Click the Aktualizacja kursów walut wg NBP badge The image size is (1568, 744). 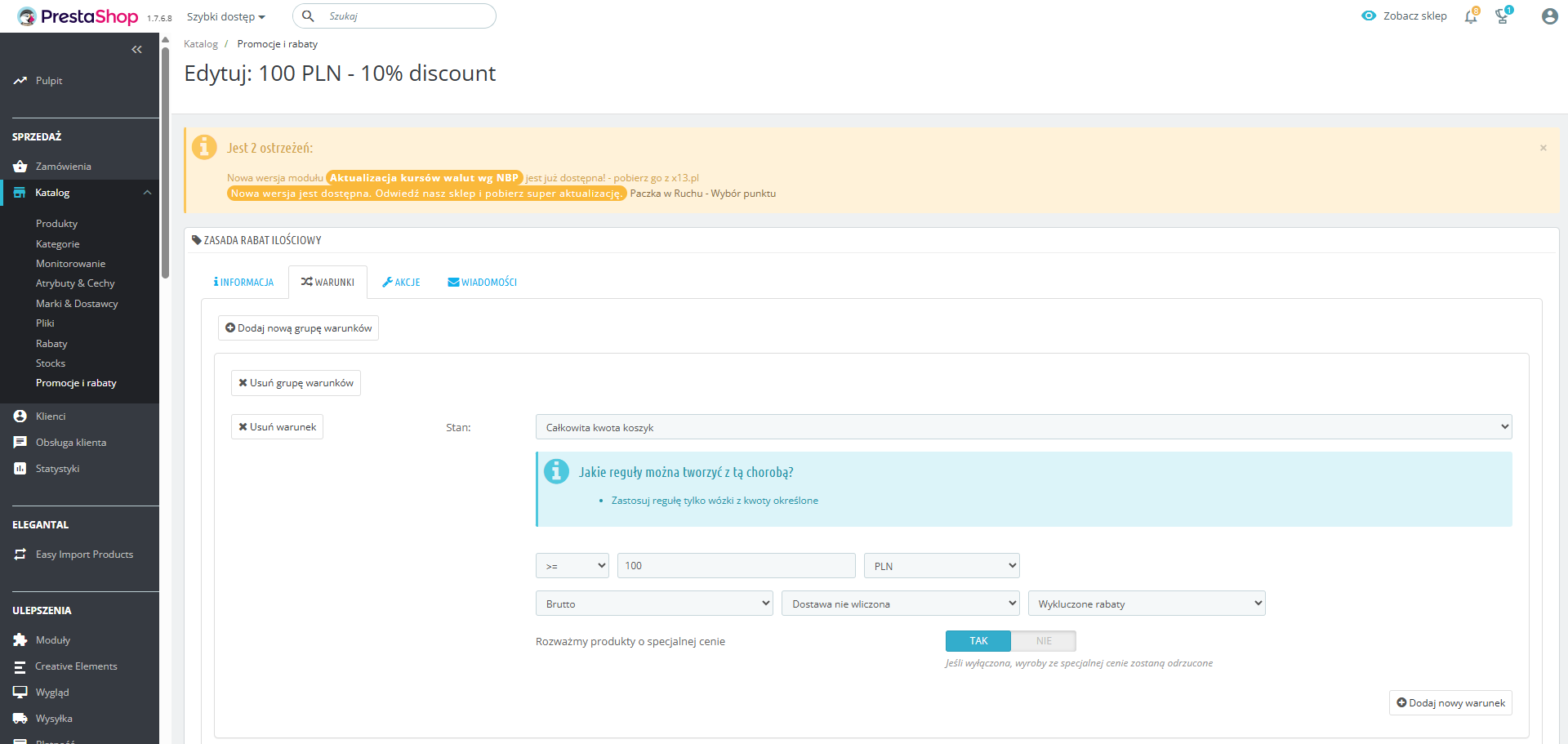coord(425,178)
